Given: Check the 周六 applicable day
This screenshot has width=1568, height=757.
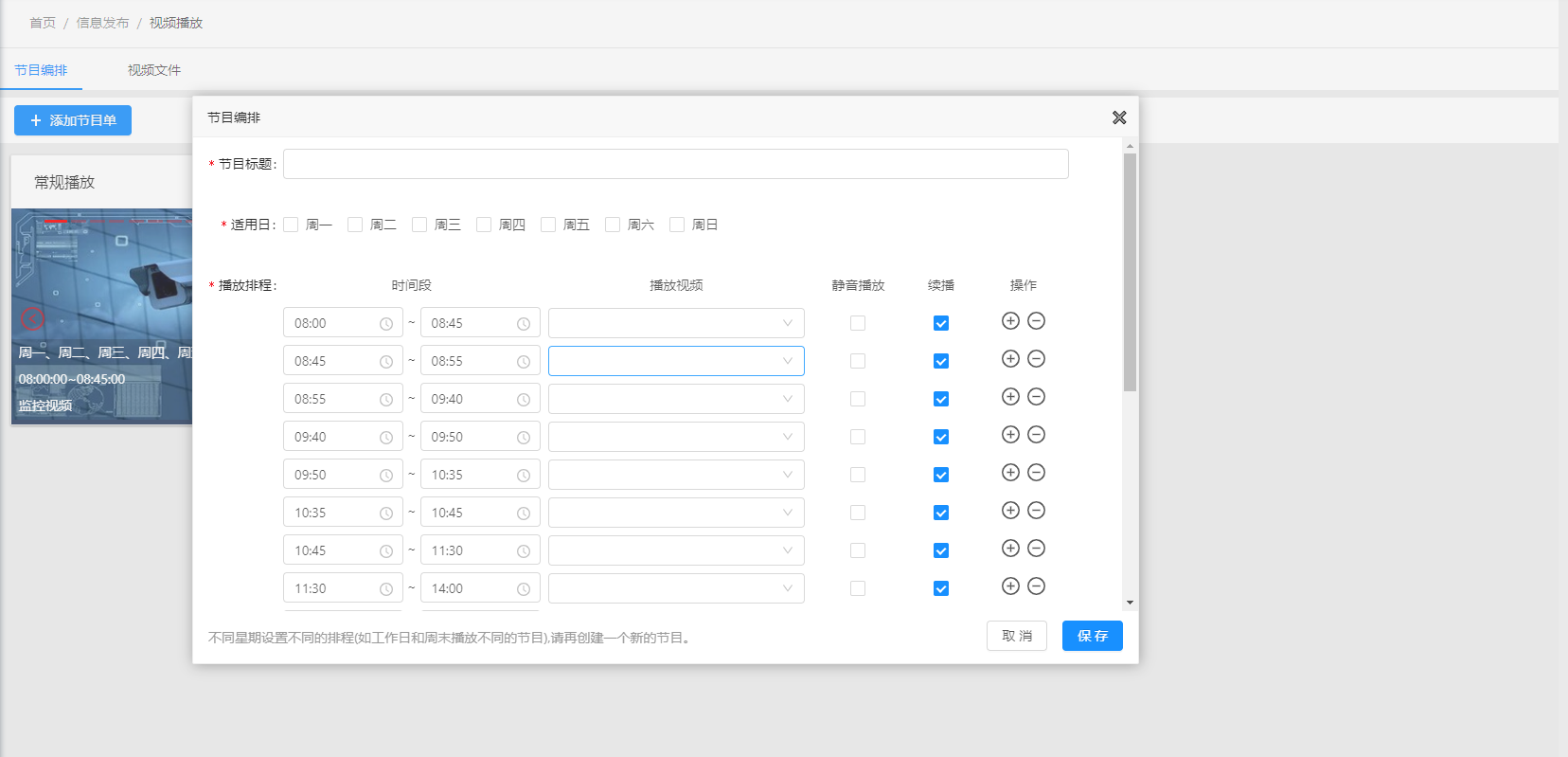Looking at the screenshot, I should 613,225.
